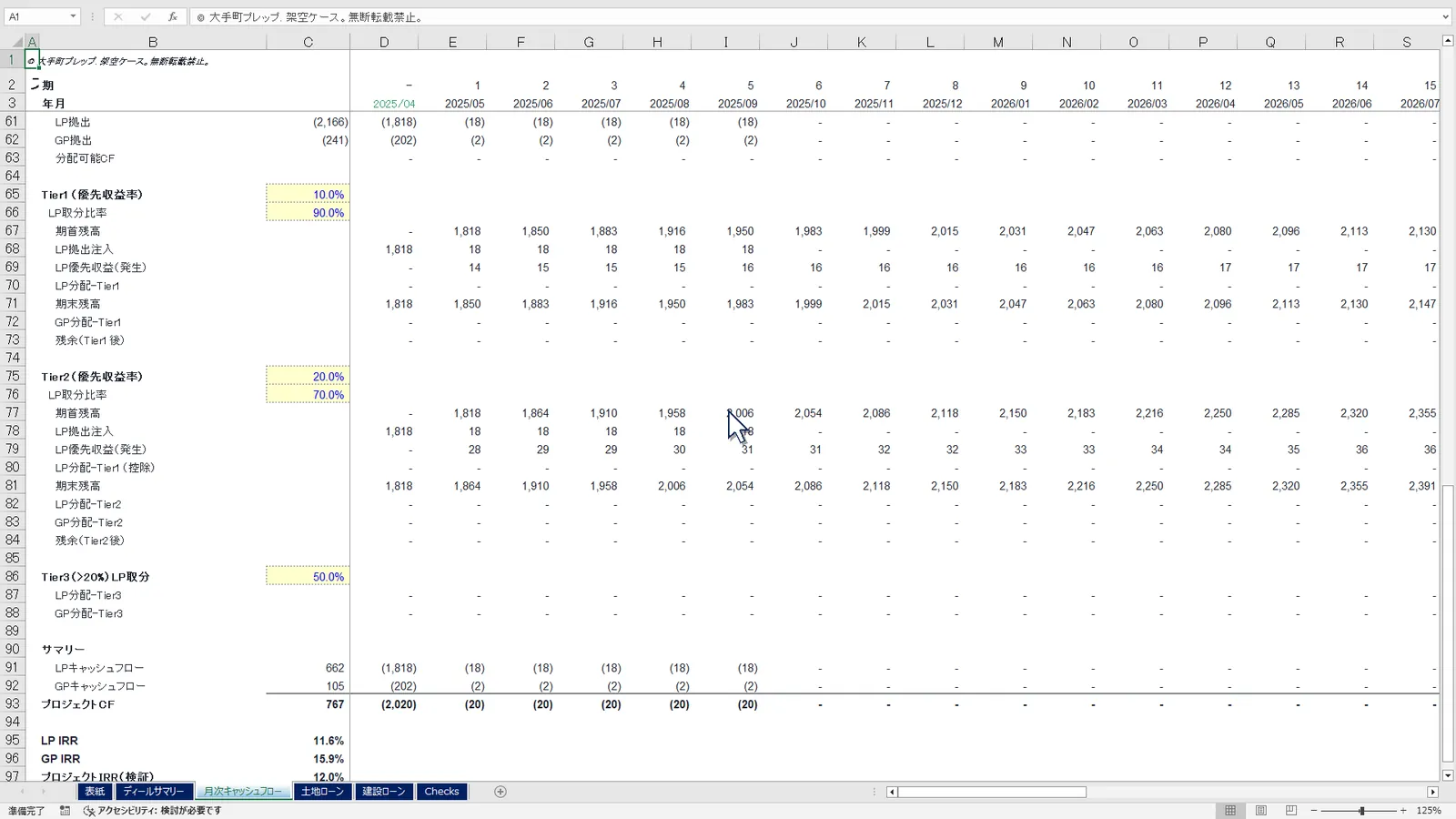Select Tier2 LP share cell 70.0%
This screenshot has height=819, width=1456.
pos(308,395)
